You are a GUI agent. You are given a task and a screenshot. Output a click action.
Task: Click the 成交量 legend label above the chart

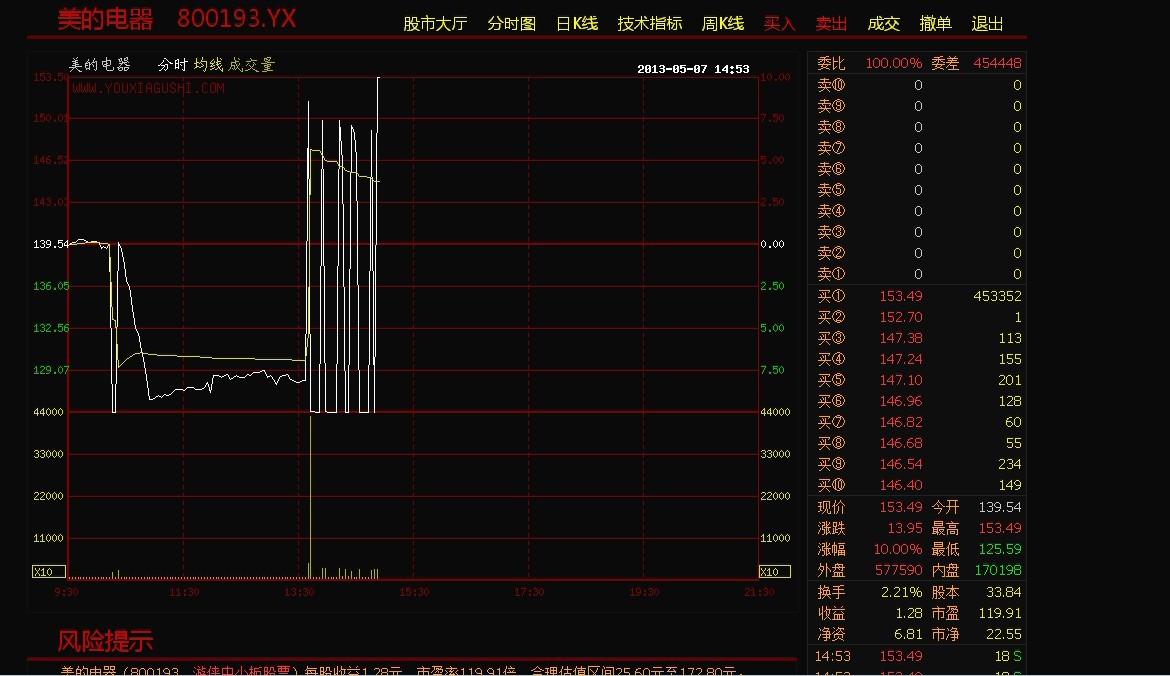251,65
